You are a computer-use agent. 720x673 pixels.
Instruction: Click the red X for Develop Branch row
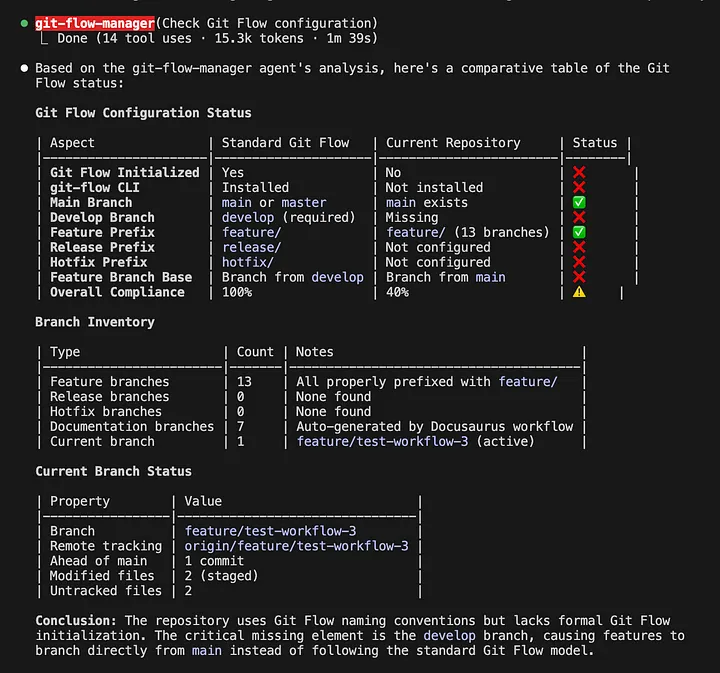click(x=579, y=217)
